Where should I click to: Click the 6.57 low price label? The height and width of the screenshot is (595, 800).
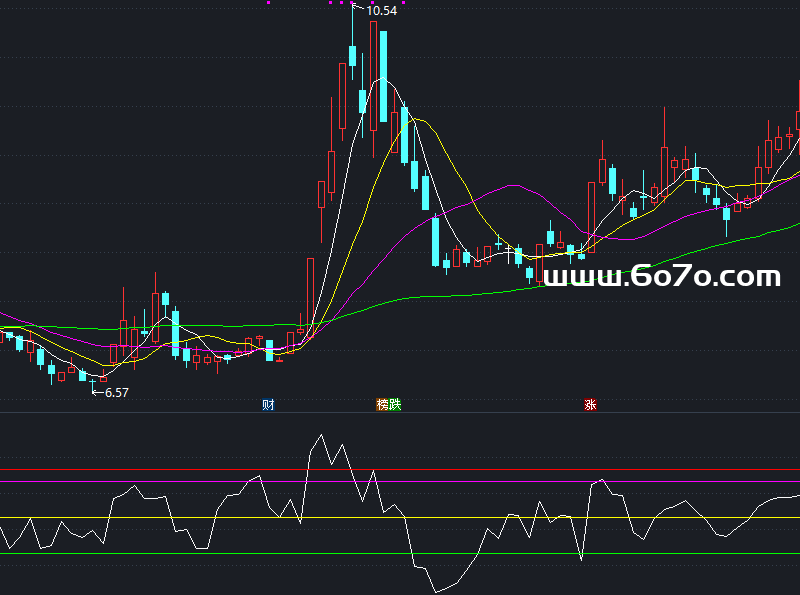[116, 393]
